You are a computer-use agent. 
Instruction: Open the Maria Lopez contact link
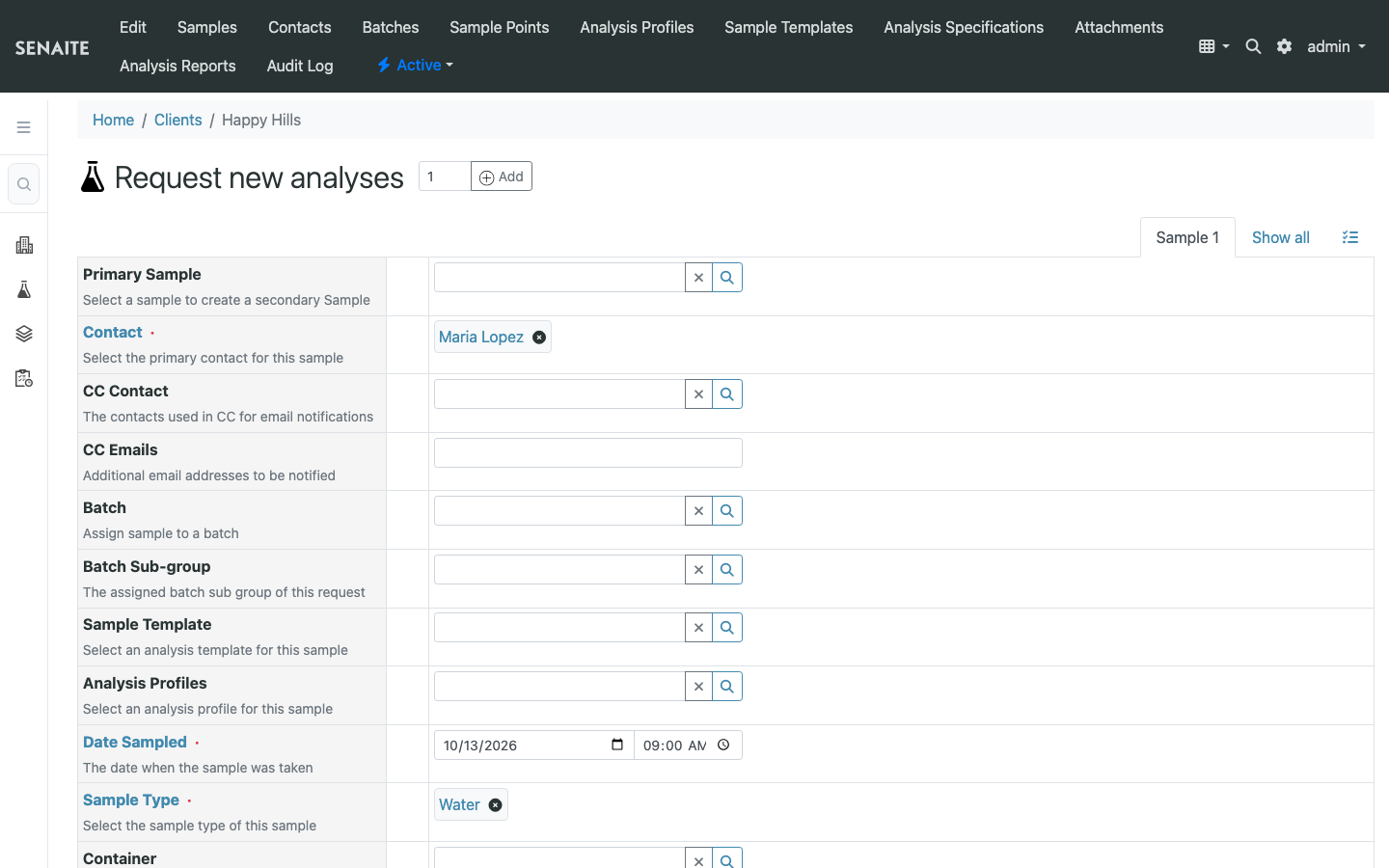point(481,337)
